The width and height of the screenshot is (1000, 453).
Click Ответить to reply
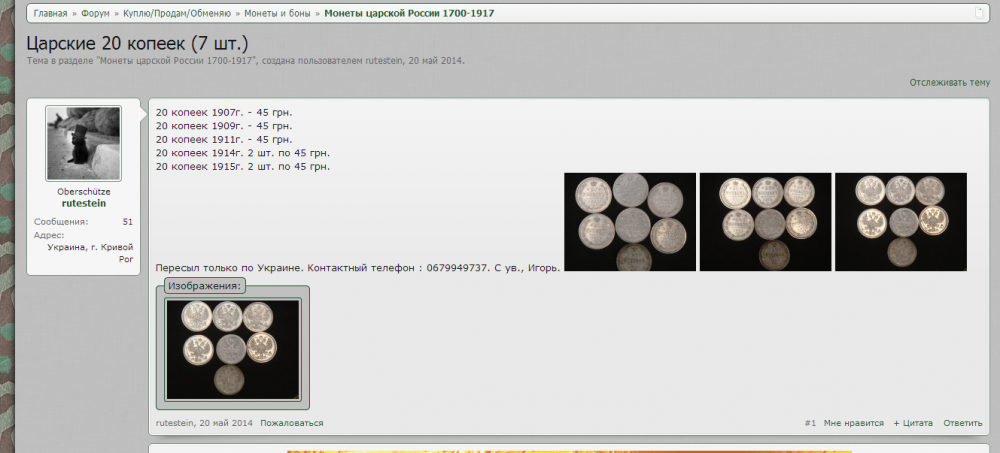(x=962, y=423)
